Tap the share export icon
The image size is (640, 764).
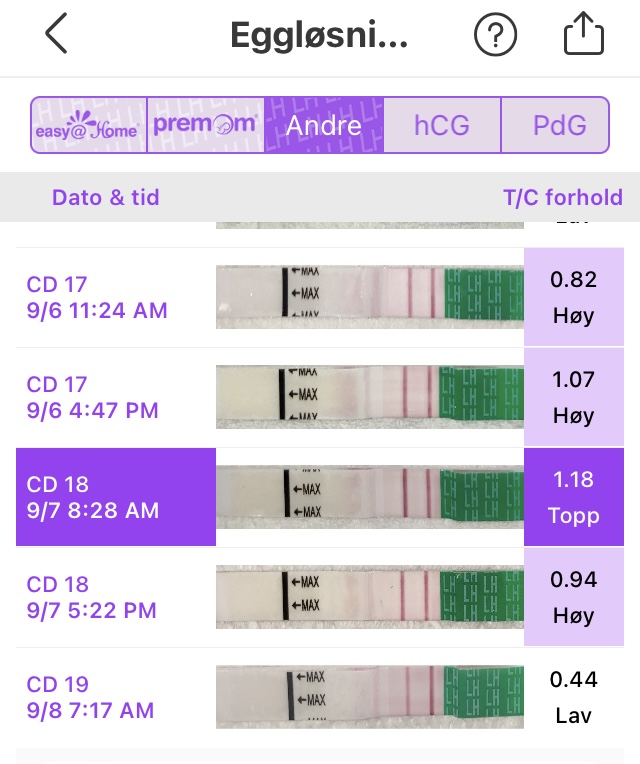point(584,36)
